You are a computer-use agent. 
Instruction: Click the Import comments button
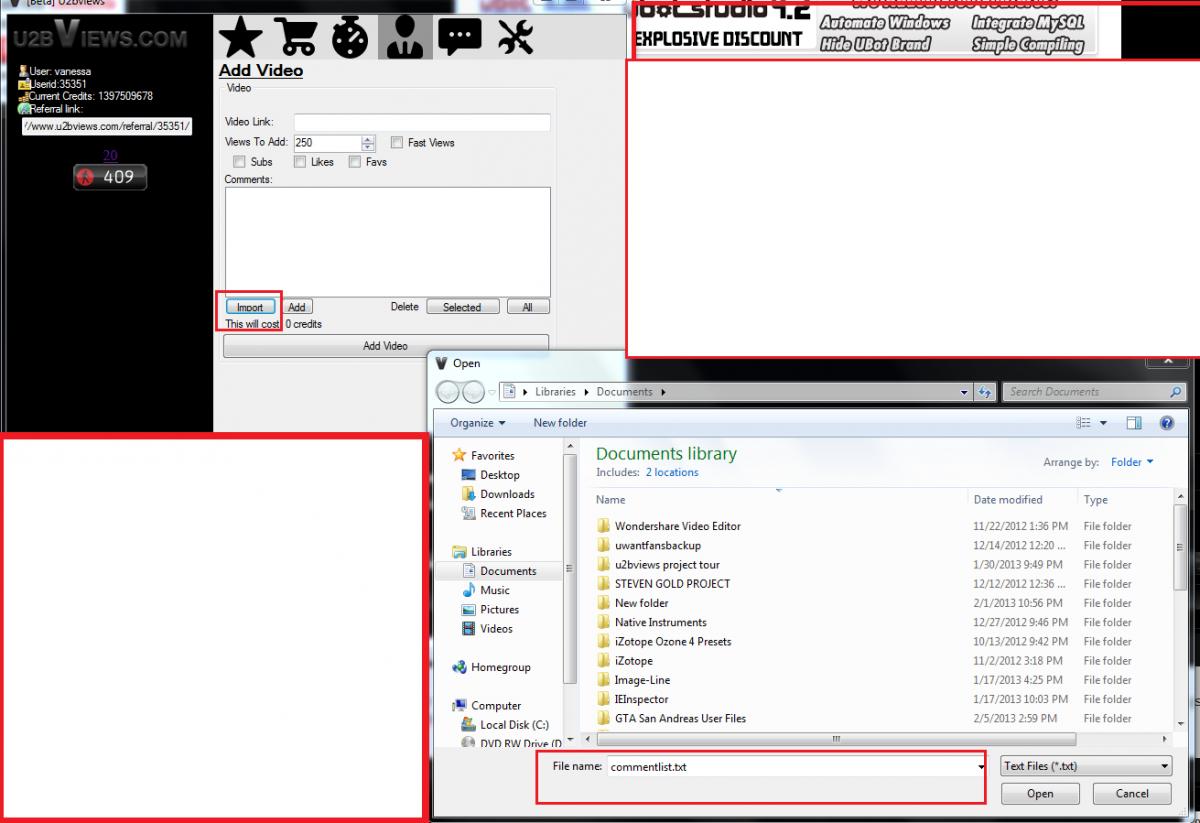(x=250, y=308)
